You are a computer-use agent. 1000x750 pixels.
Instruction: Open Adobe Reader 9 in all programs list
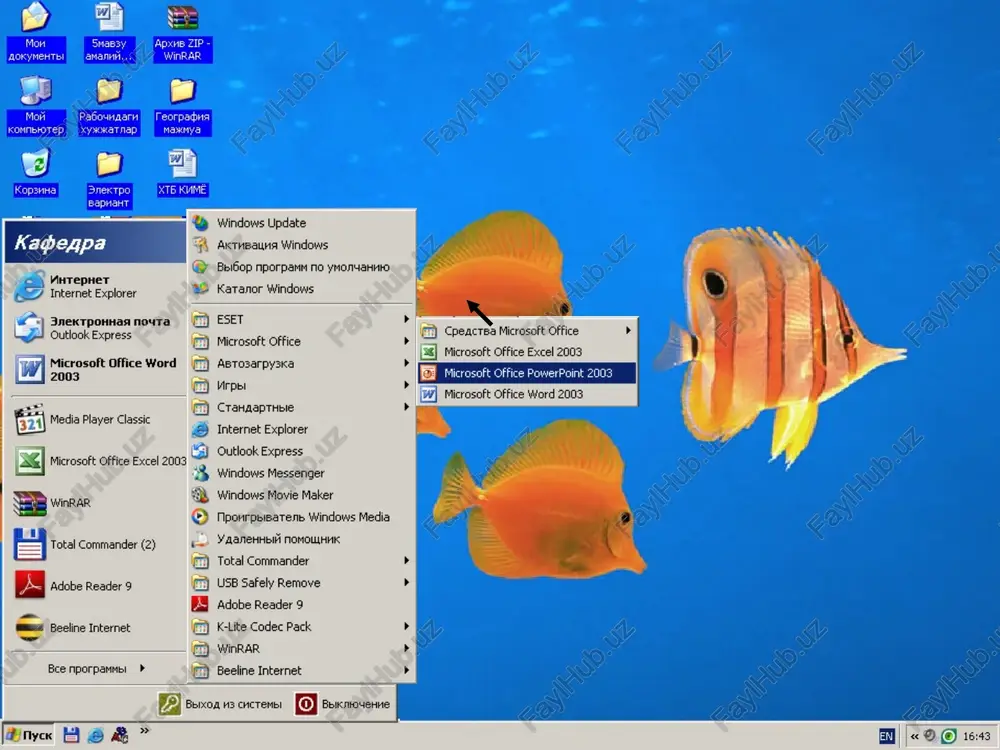tap(301, 605)
